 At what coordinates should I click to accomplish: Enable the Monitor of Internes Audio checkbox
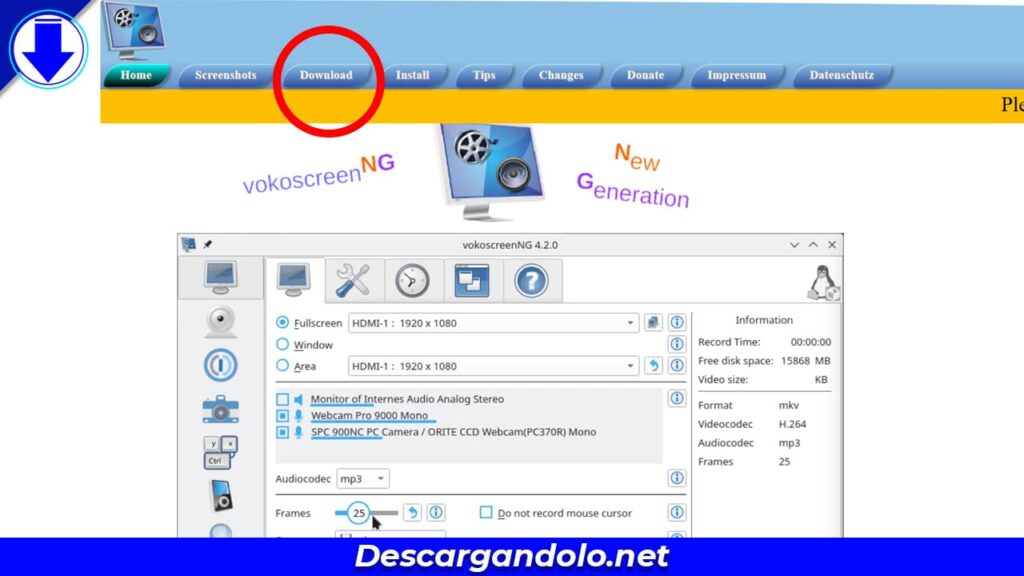[x=283, y=398]
